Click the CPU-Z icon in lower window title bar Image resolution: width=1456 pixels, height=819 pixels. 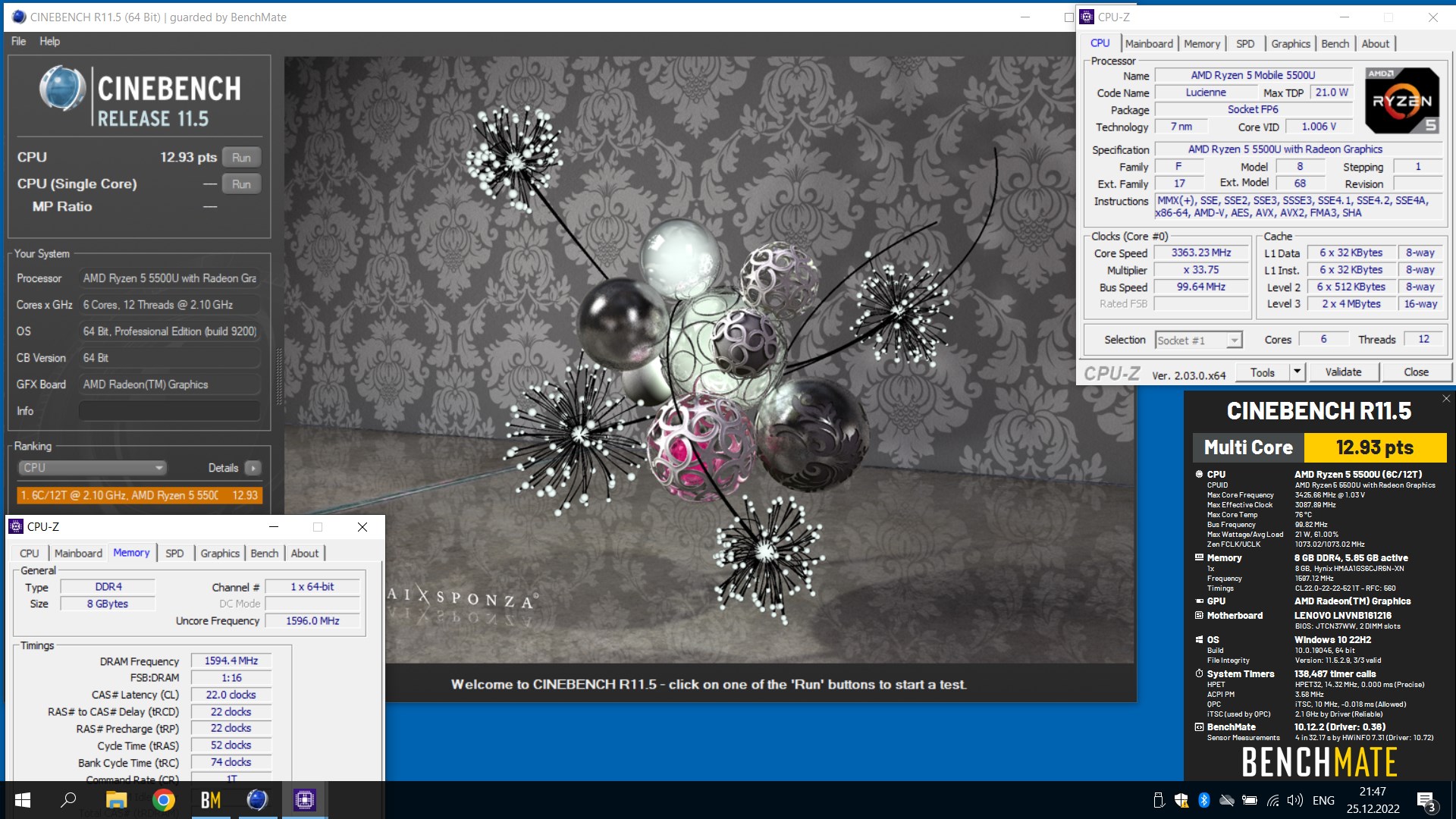(x=16, y=527)
